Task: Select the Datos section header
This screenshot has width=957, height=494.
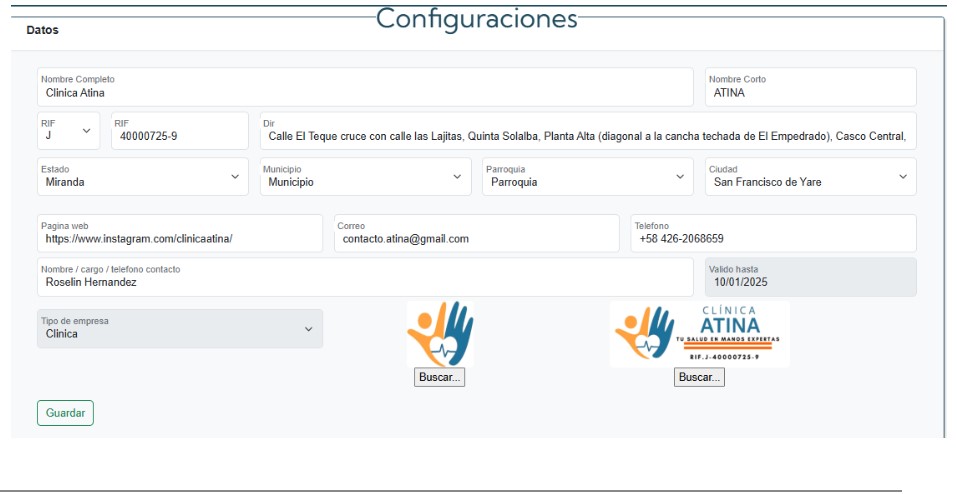Action: pyautogui.click(x=43, y=30)
